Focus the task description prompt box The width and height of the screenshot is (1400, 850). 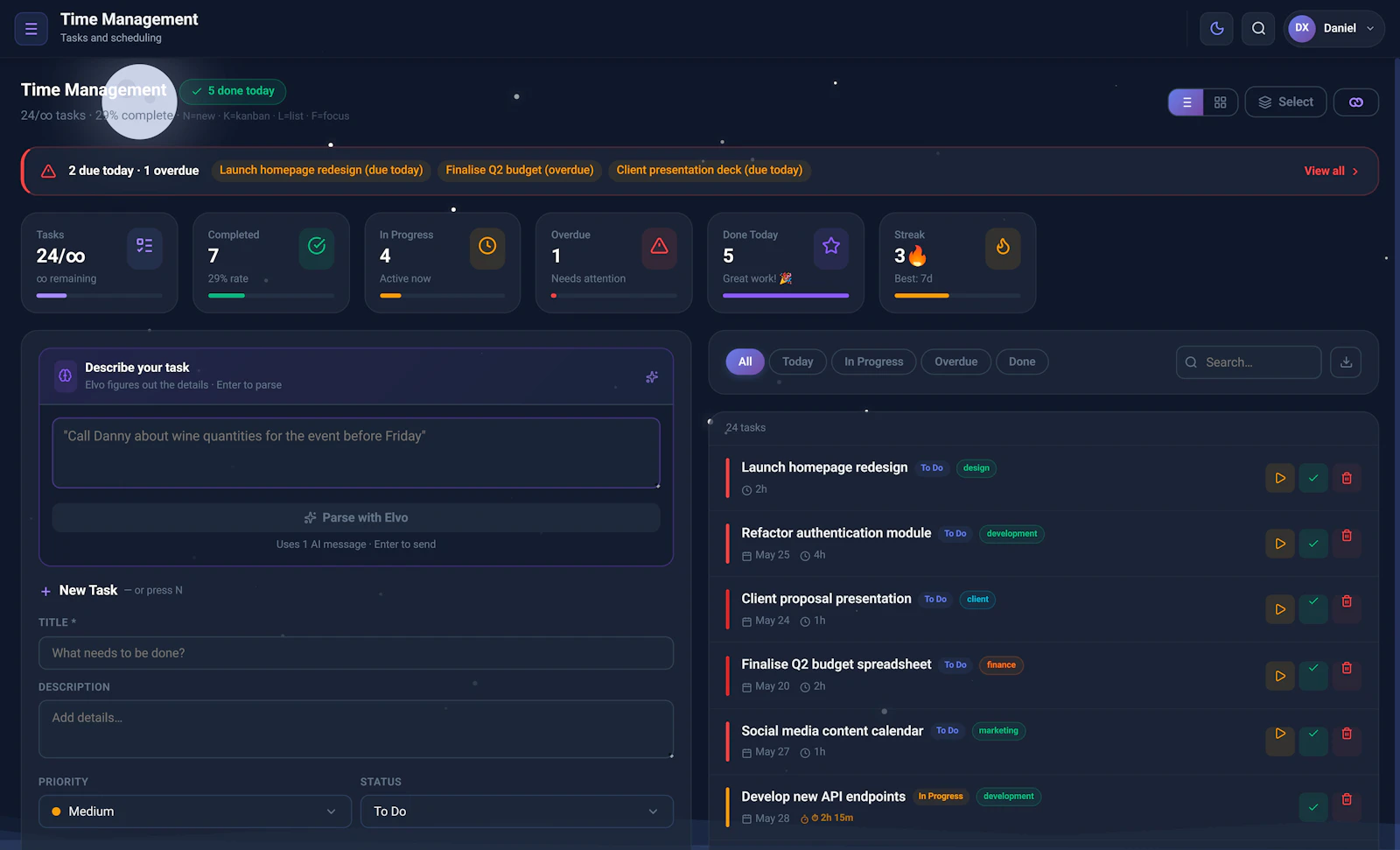(356, 453)
